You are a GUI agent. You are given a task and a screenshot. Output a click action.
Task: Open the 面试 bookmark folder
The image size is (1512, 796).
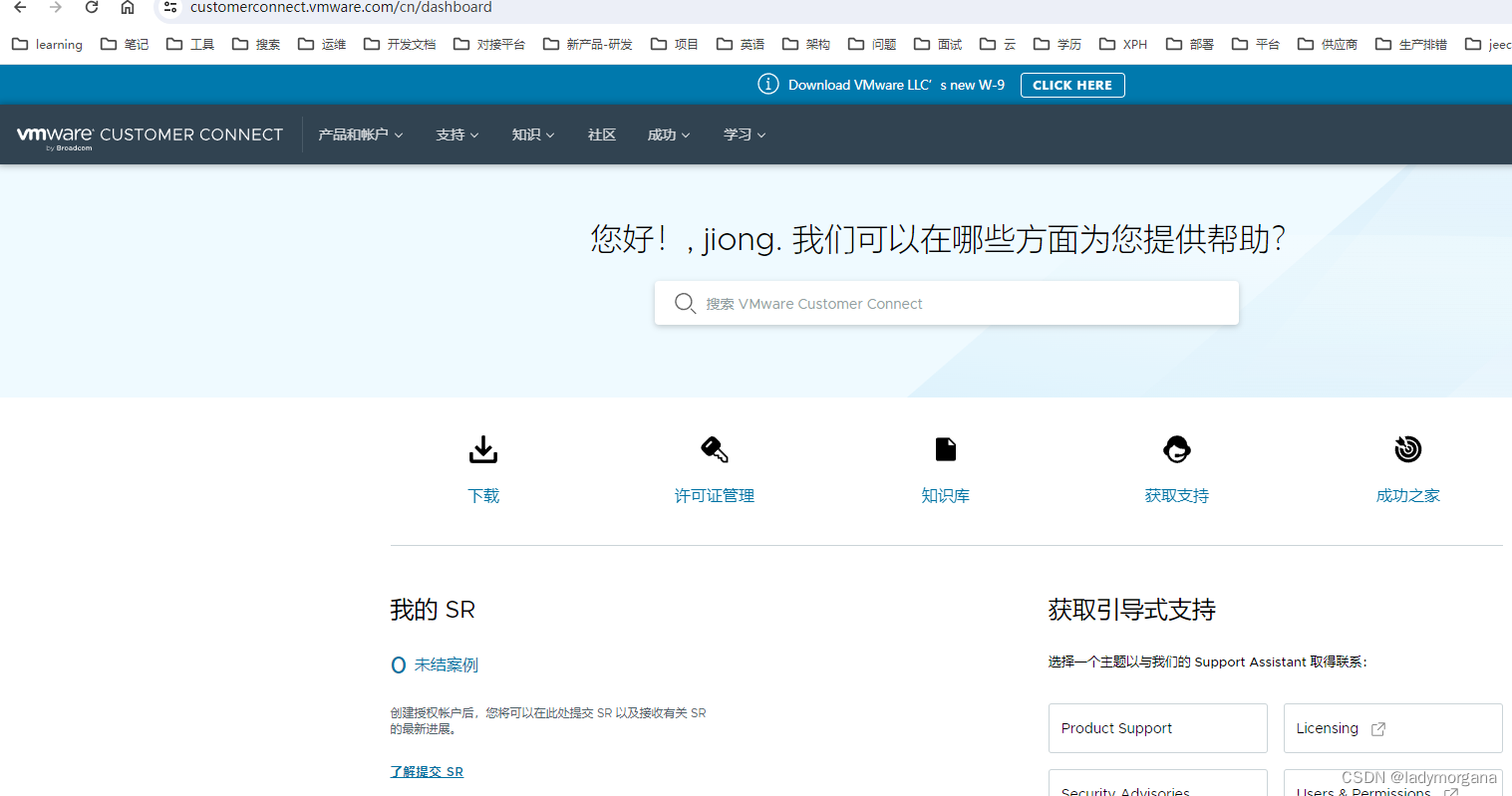coord(938,44)
